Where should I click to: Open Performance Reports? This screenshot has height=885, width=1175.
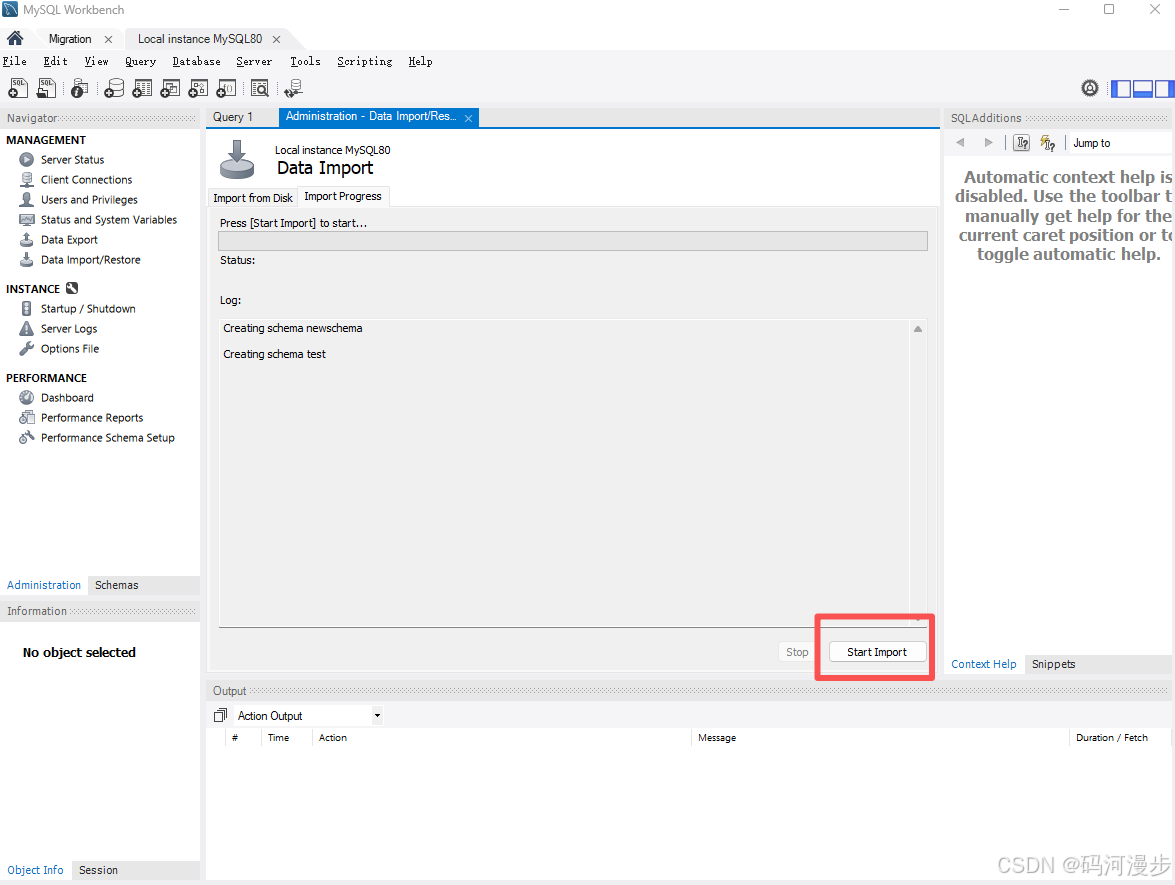91,417
